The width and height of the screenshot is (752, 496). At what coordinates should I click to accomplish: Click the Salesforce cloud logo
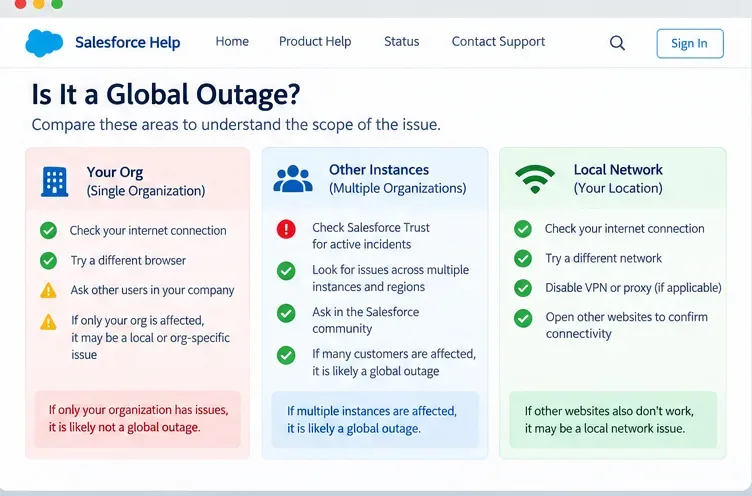[44, 43]
